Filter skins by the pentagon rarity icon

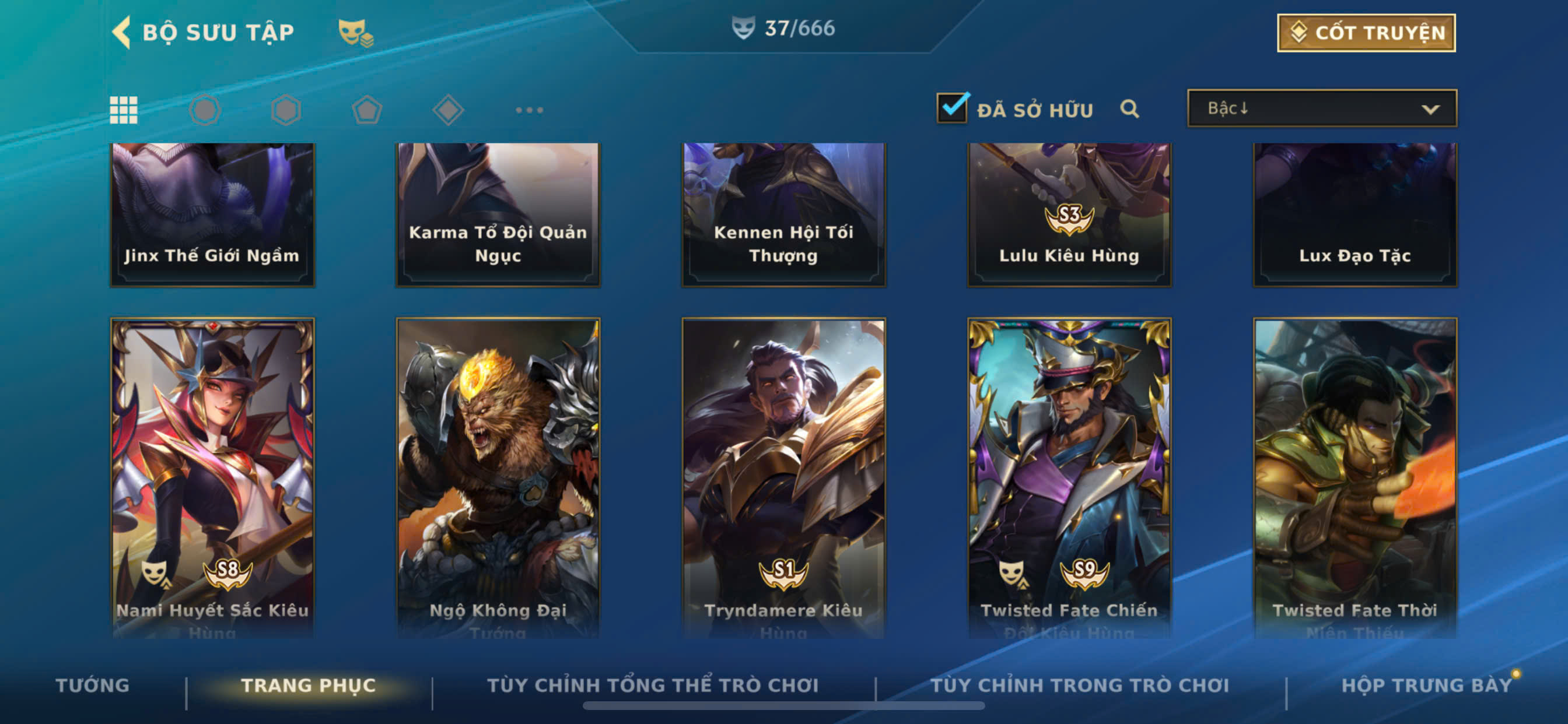(x=367, y=110)
